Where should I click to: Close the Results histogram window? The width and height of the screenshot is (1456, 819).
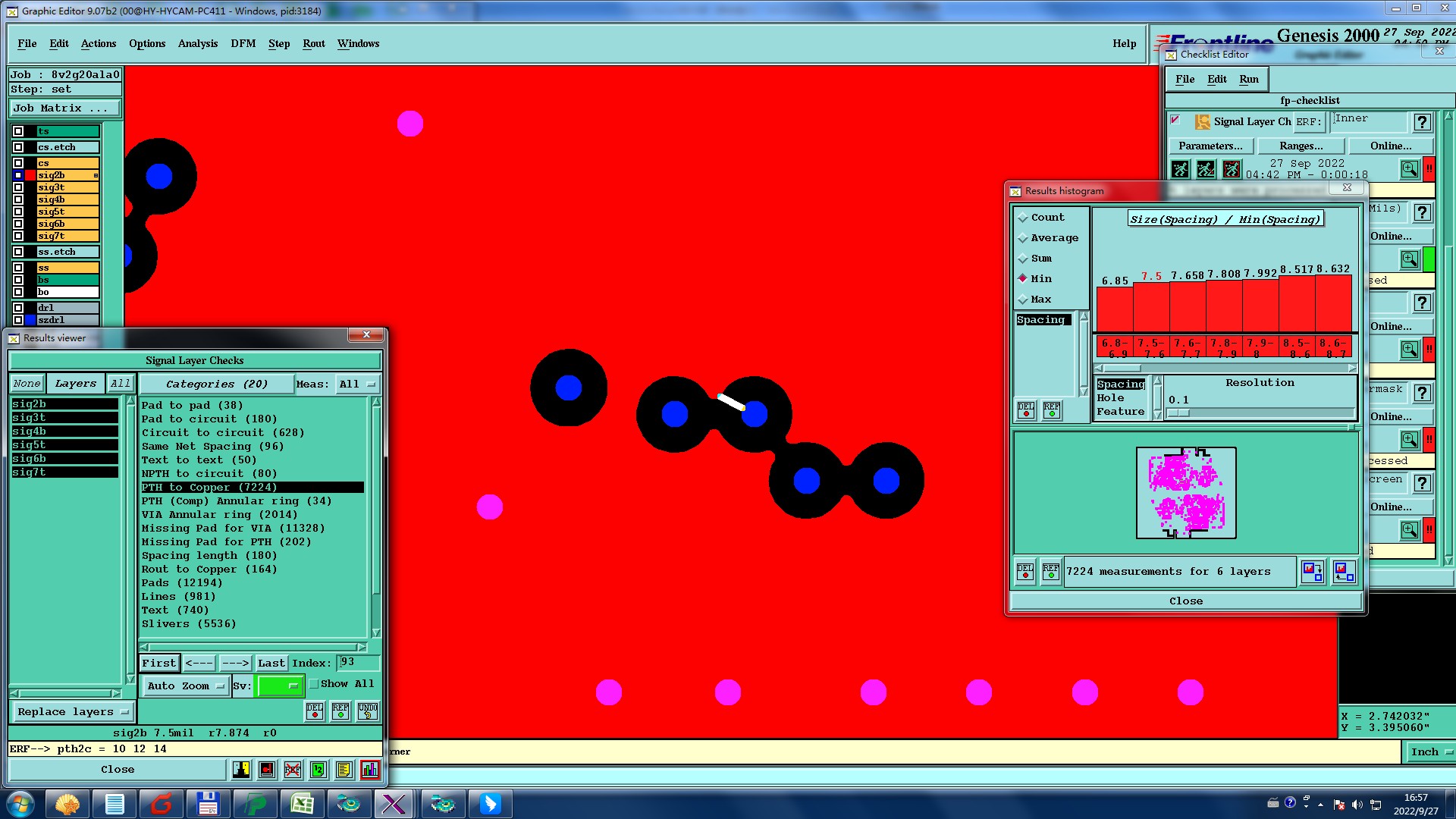tap(1347, 187)
